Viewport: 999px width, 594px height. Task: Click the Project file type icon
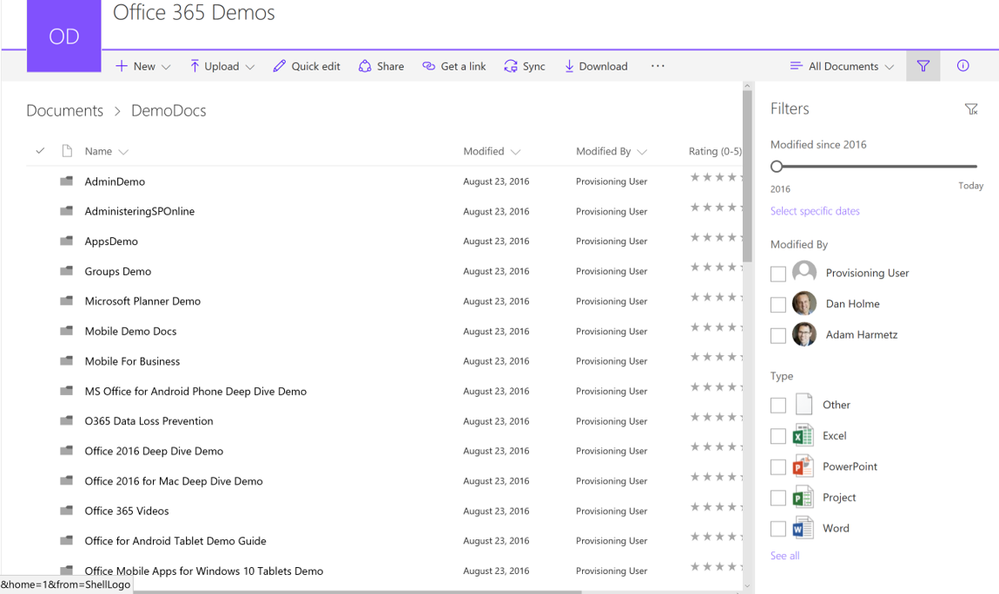click(x=803, y=497)
